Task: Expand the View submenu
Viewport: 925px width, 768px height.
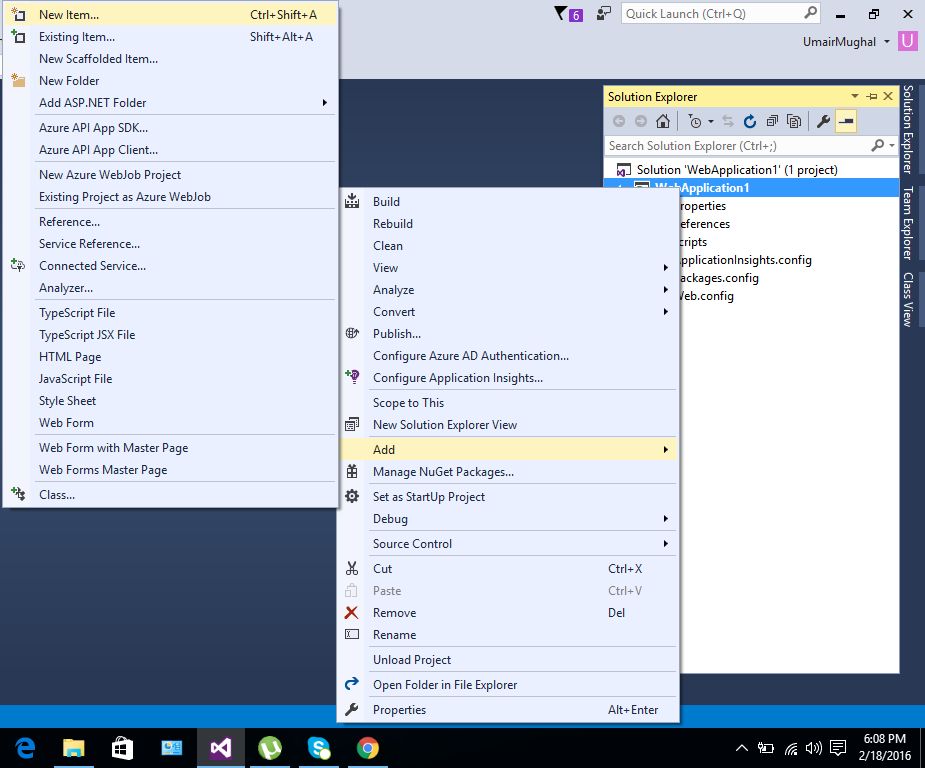Action: (508, 268)
